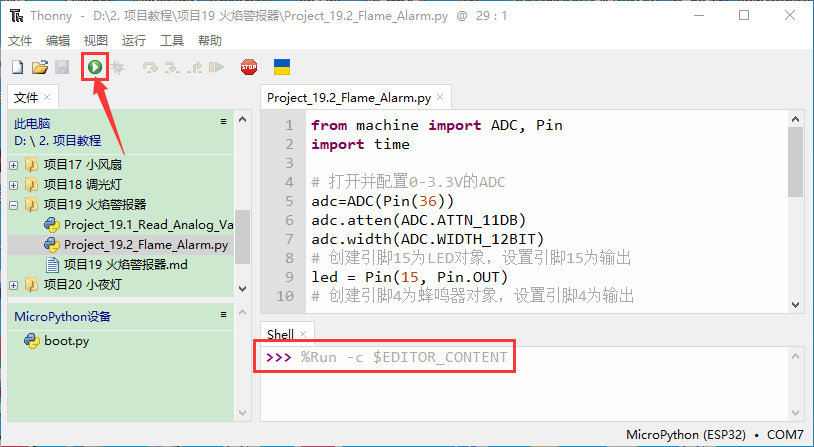Select the boot.py file on the device
Screen dimensions: 814x447
pos(66,340)
